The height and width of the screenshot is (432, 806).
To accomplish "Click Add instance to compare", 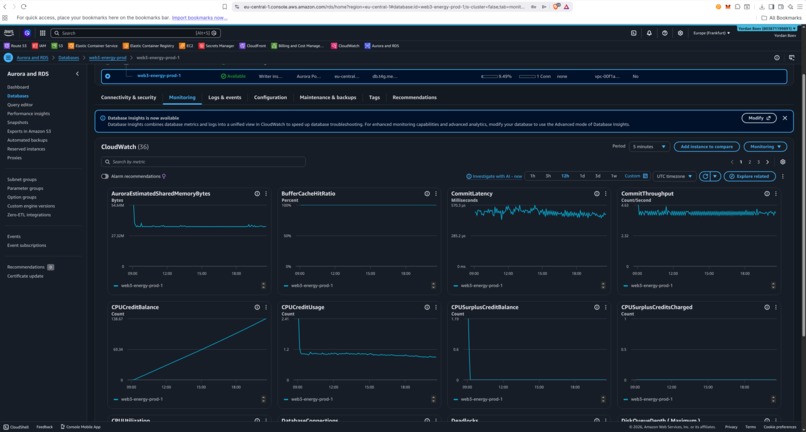I will tap(707, 147).
